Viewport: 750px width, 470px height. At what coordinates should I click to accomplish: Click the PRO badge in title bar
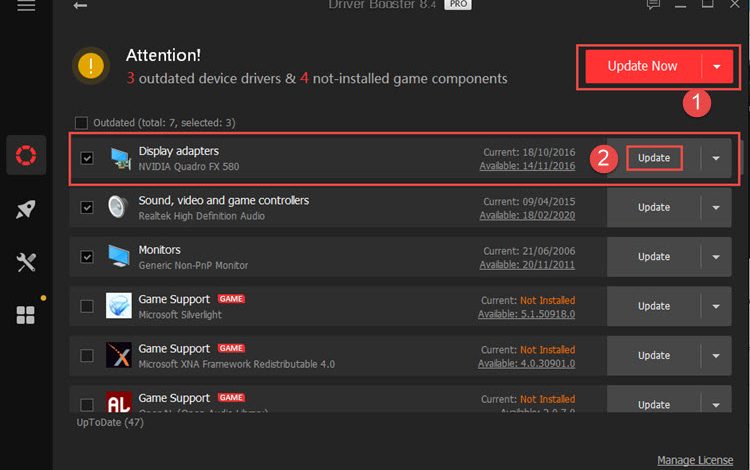(458, 4)
